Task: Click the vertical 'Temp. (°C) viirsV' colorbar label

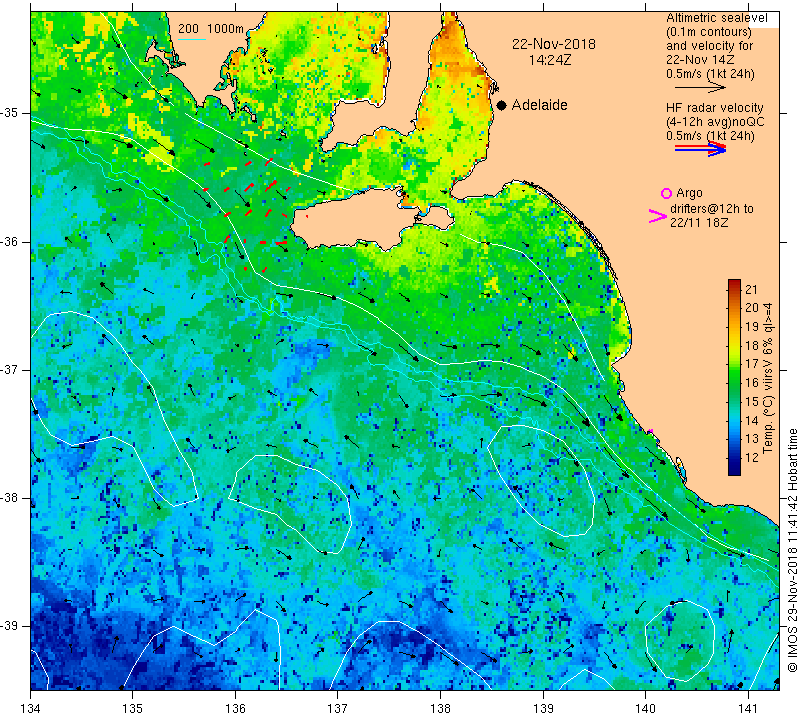Action: point(768,378)
